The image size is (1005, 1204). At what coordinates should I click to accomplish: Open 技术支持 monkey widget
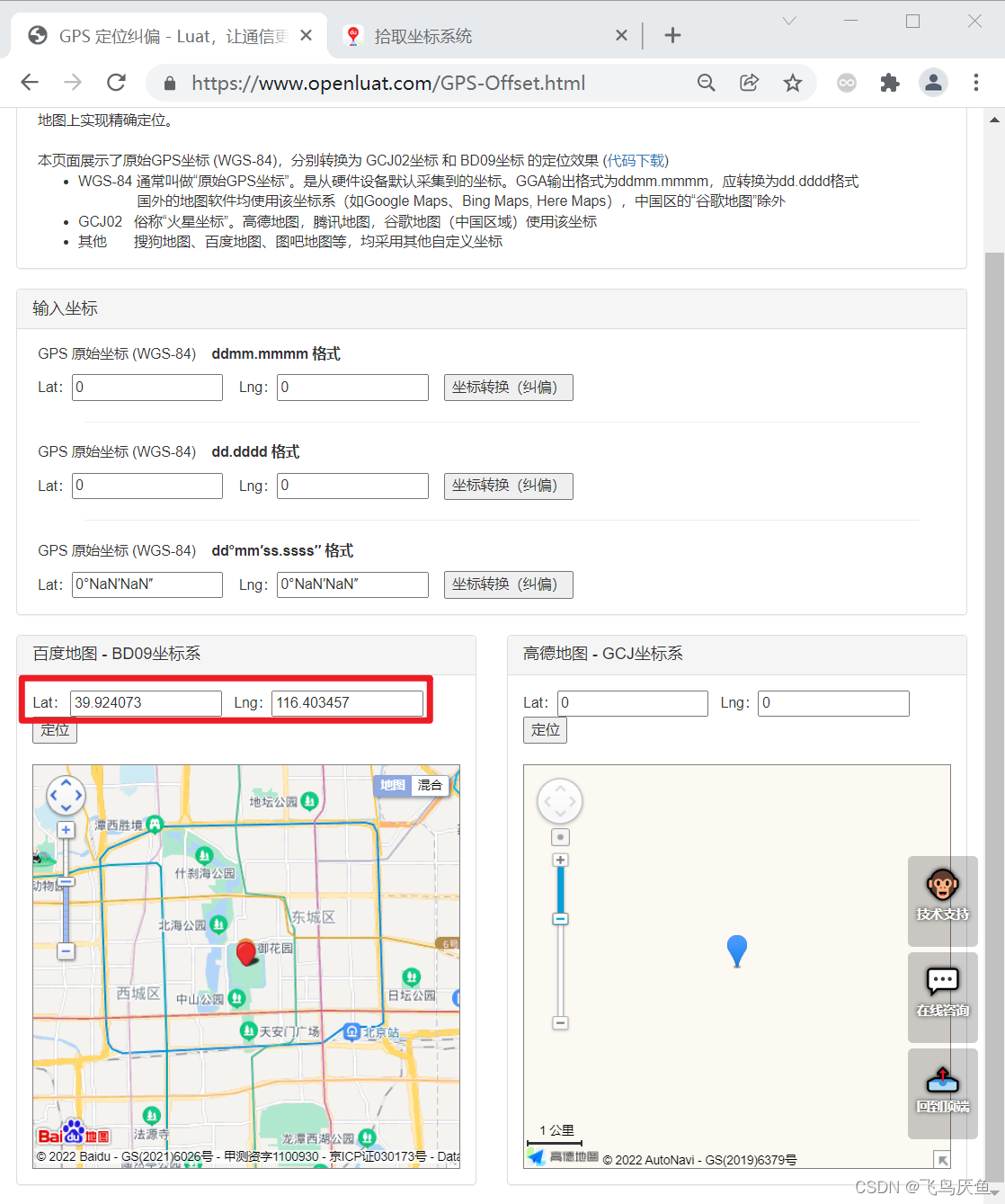click(943, 901)
